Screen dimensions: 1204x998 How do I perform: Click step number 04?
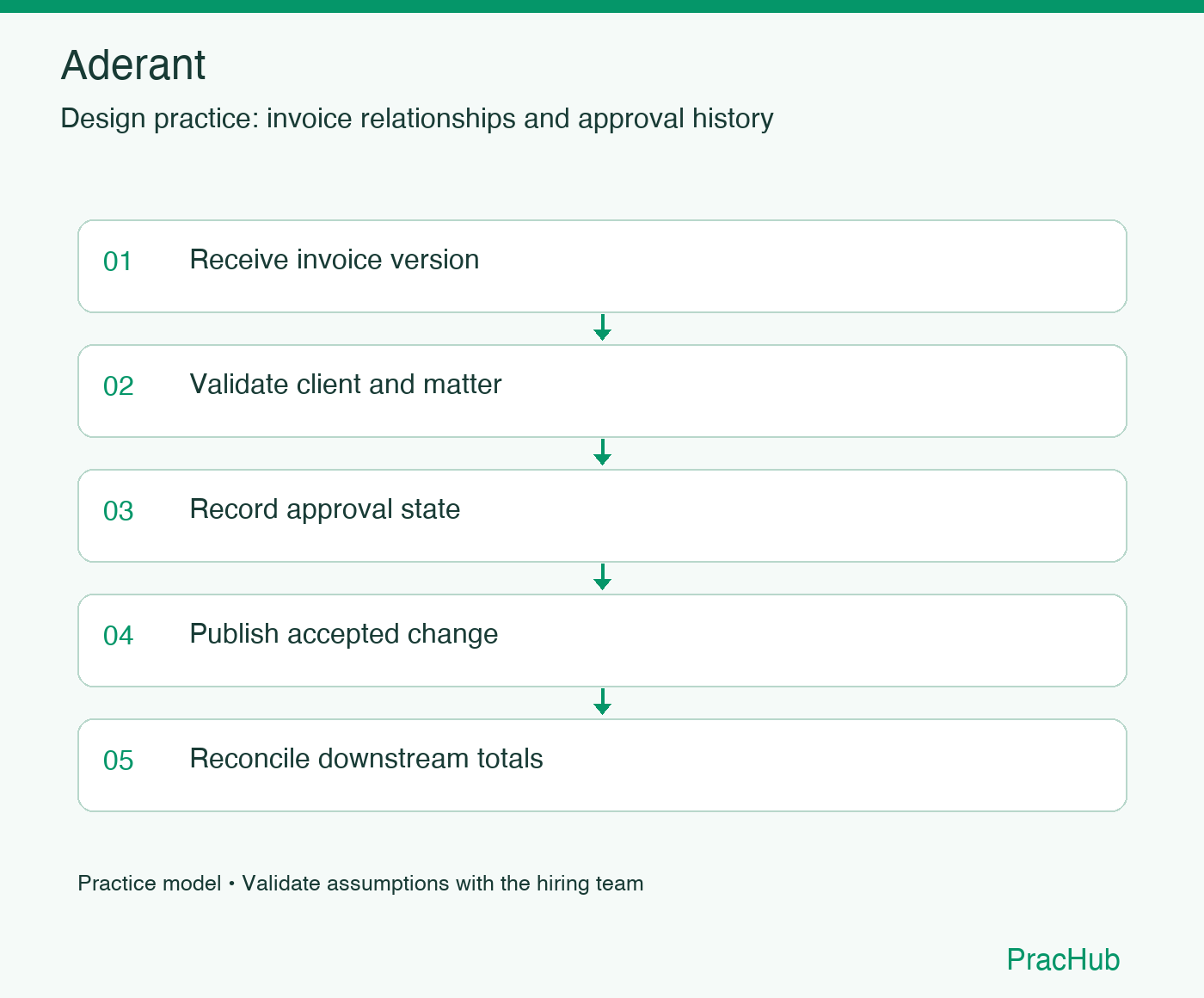tap(119, 636)
